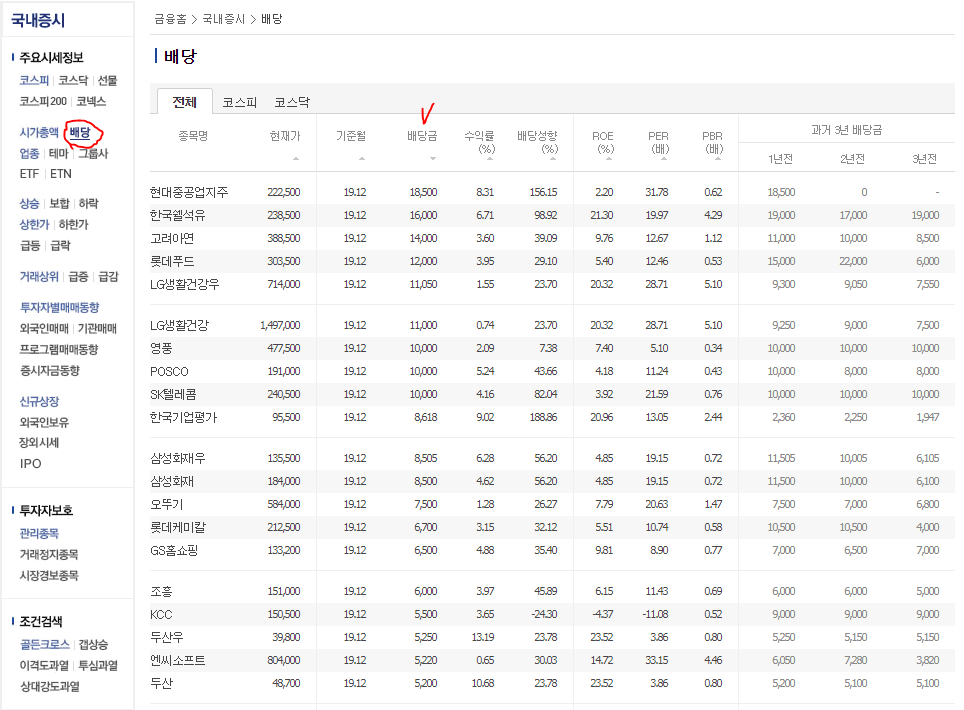
Task: Open the 하한가 sidebar link
Action: 73,225
